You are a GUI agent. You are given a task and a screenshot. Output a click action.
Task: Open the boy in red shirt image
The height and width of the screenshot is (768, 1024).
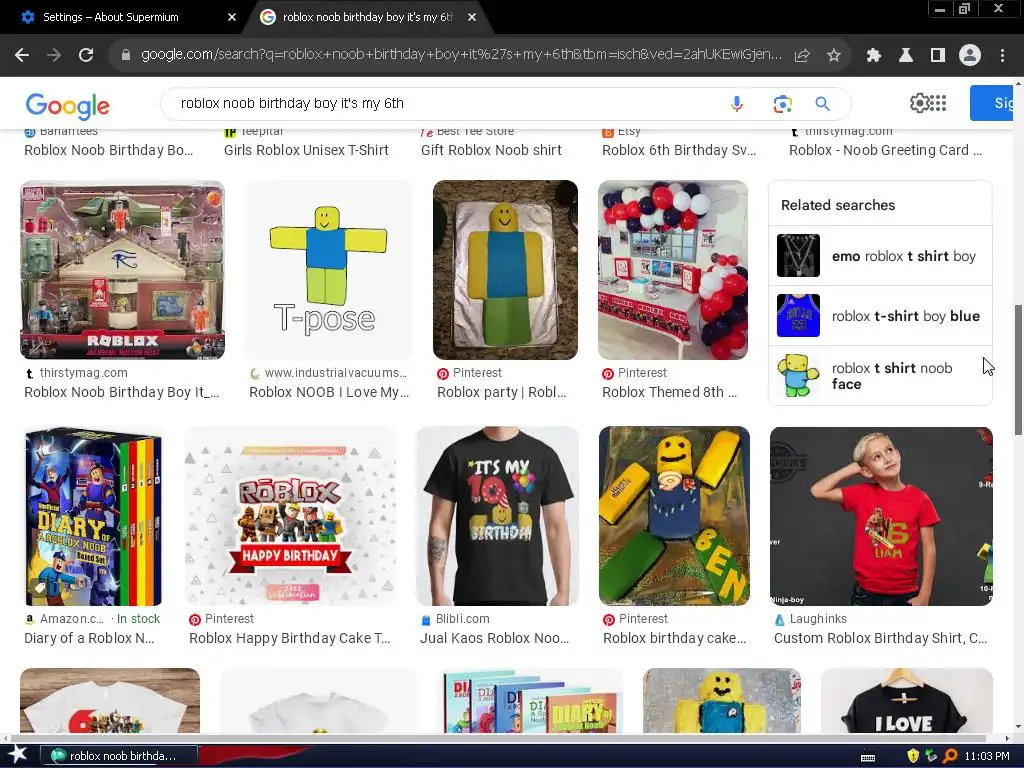(x=882, y=516)
